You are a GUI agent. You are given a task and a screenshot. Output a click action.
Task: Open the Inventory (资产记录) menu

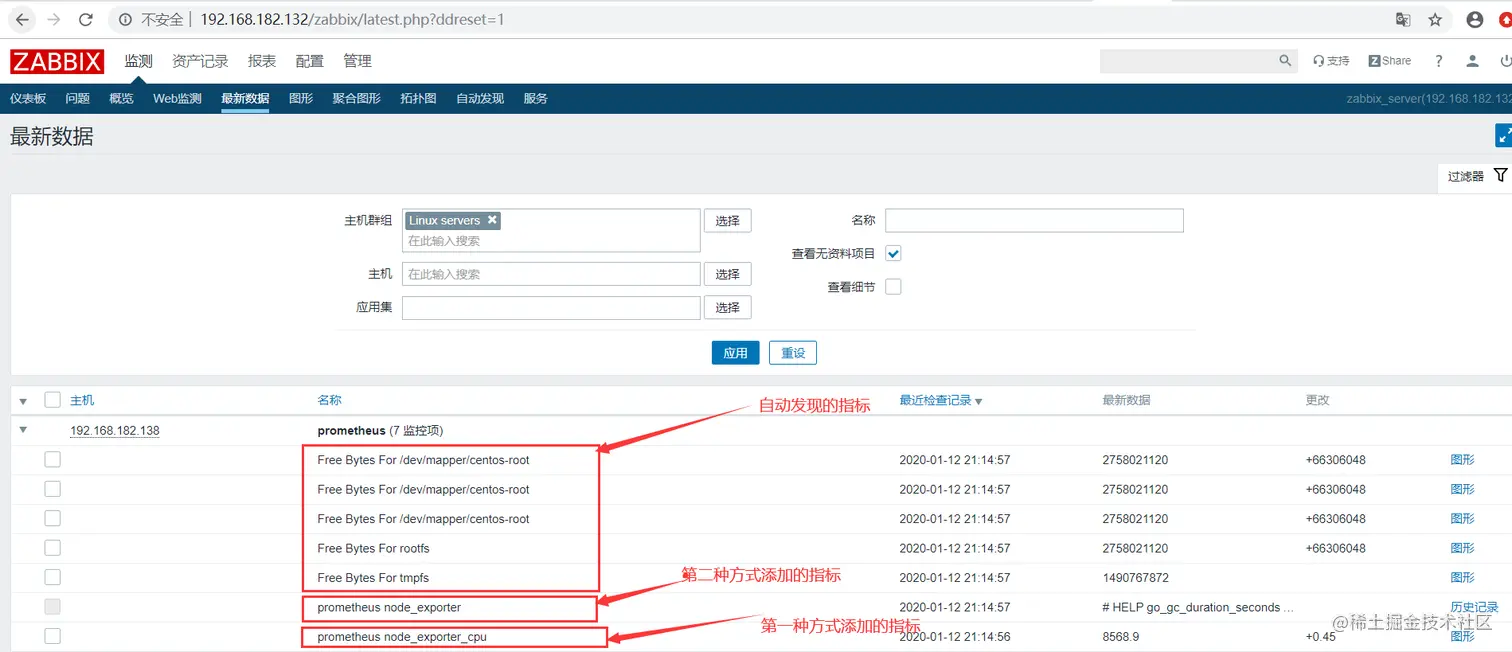click(x=200, y=61)
